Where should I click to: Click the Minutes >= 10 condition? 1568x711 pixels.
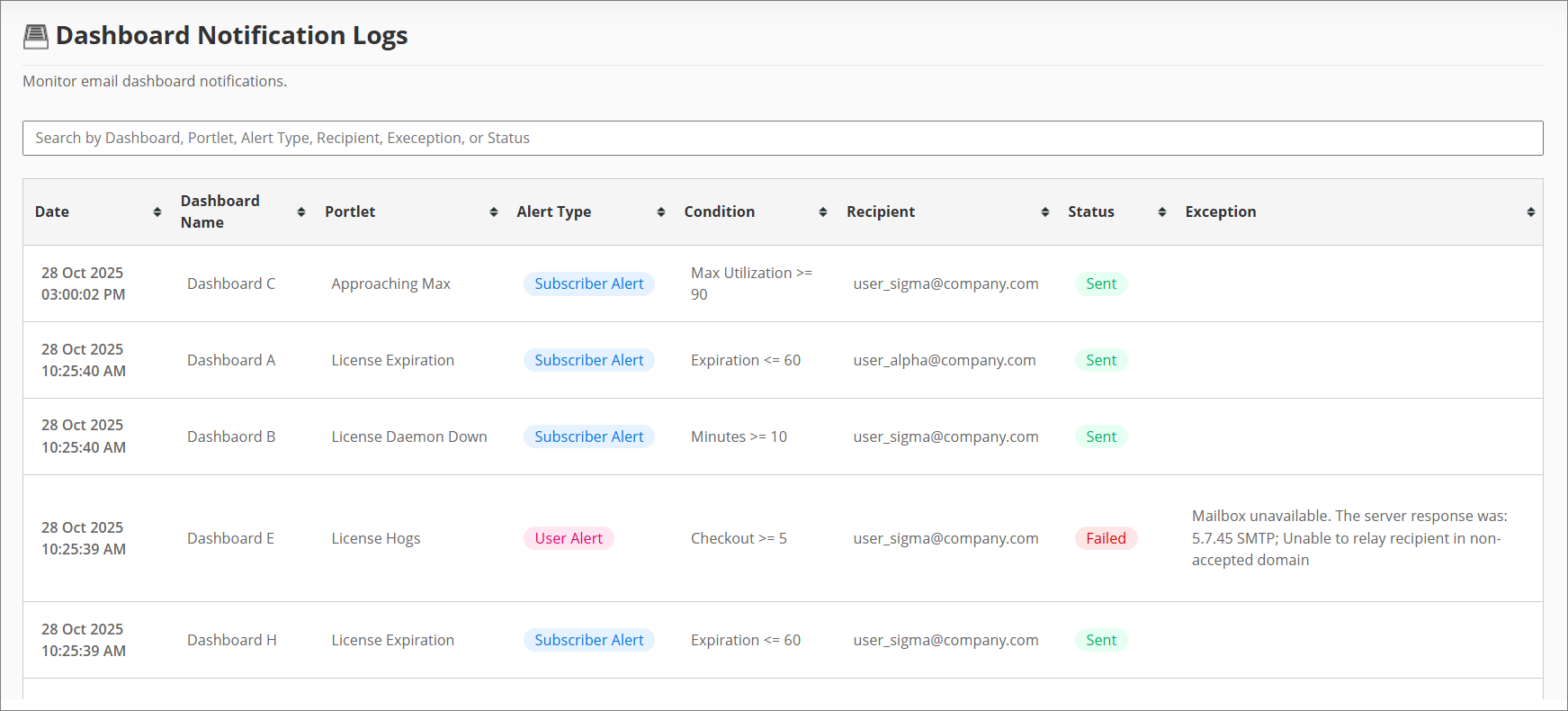[x=739, y=436]
